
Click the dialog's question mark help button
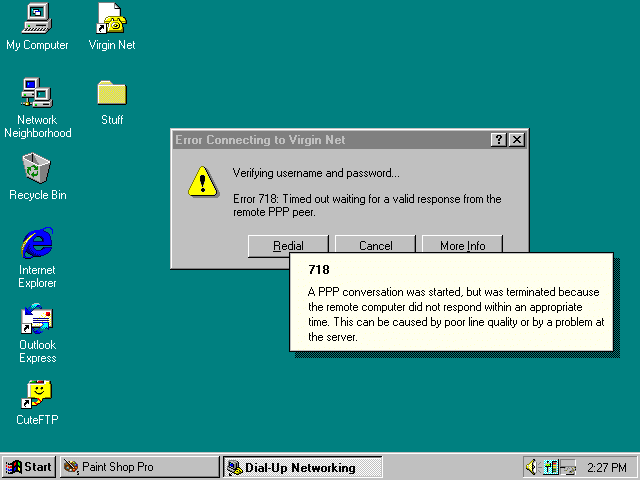pos(499,140)
